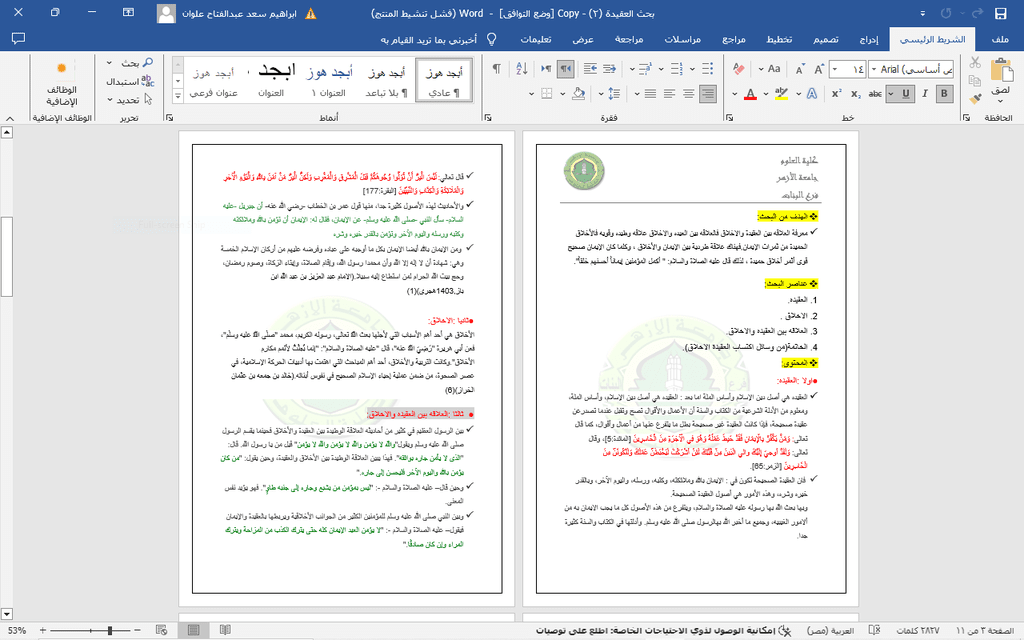Switch to the إدراج (Insert) tab
This screenshot has width=1024, height=640.
coord(869,39)
